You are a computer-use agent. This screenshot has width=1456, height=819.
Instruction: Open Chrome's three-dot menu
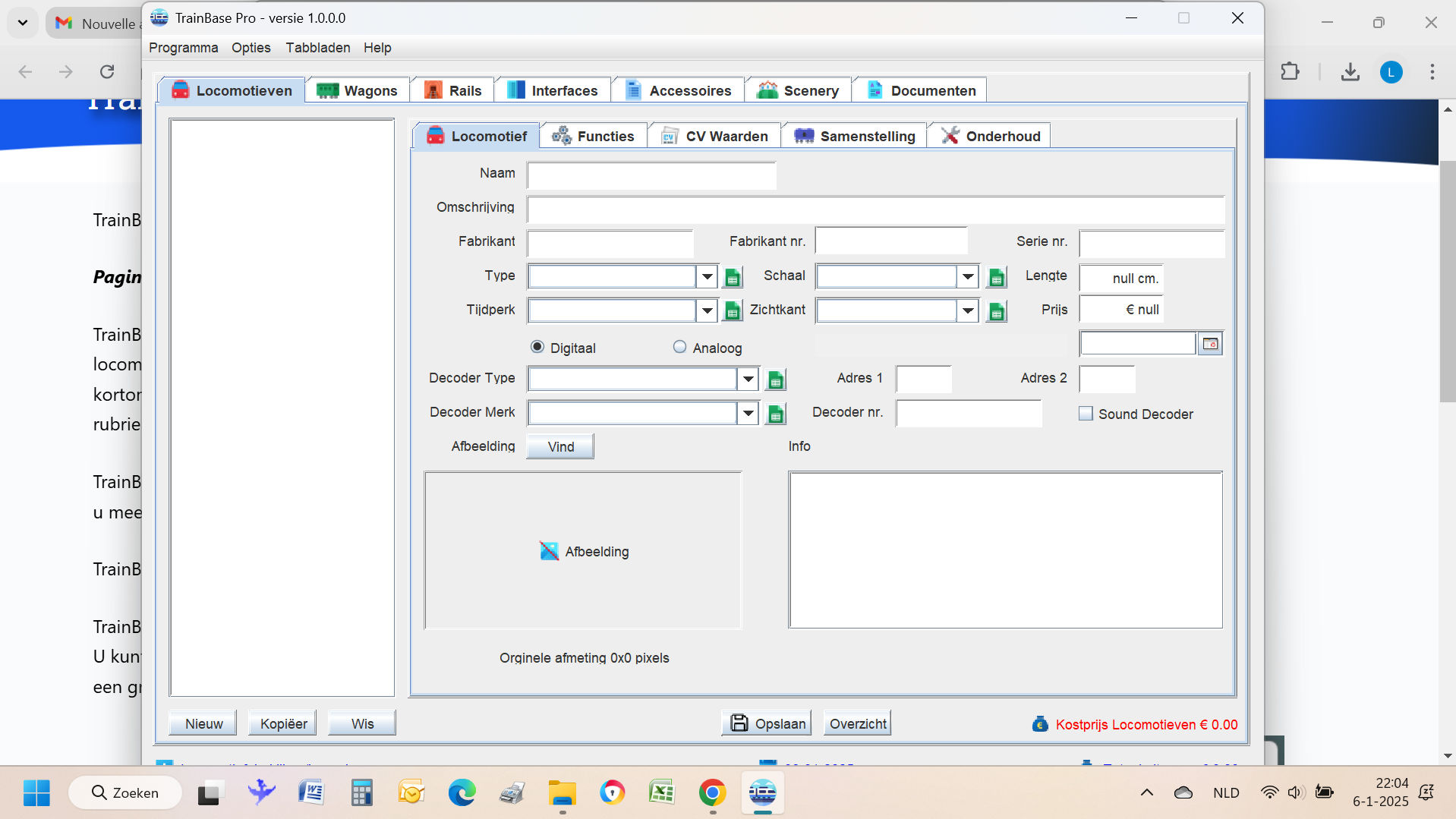[1432, 71]
